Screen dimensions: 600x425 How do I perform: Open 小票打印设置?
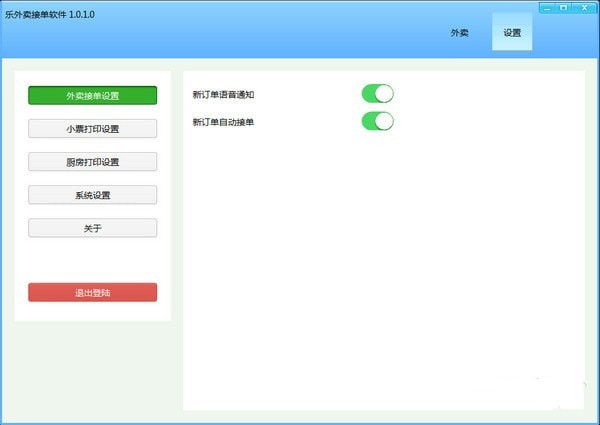(x=93, y=129)
